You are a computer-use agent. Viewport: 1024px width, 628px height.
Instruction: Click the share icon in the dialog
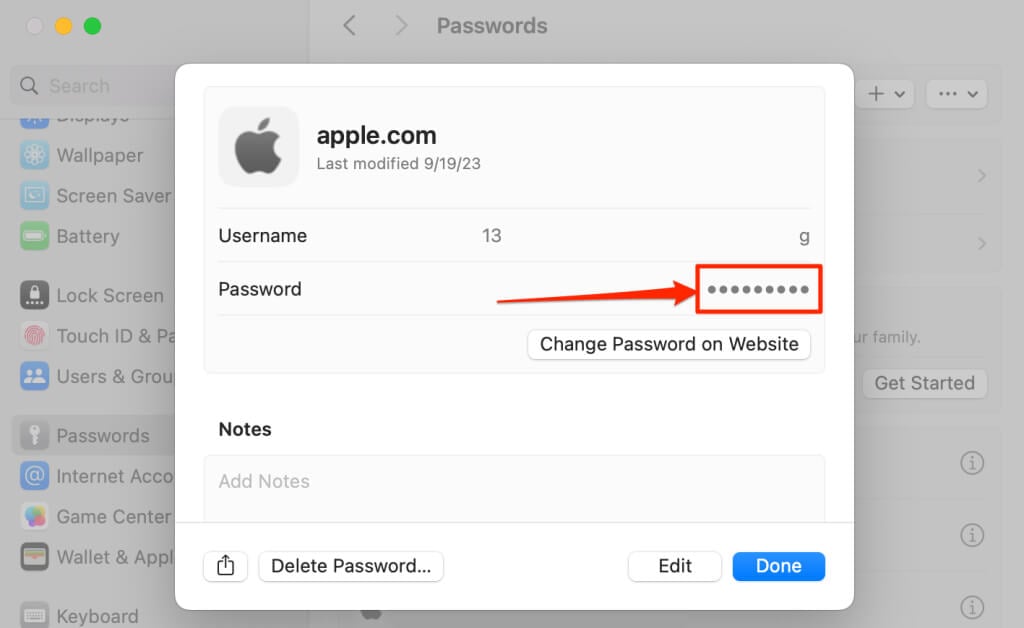(225, 565)
